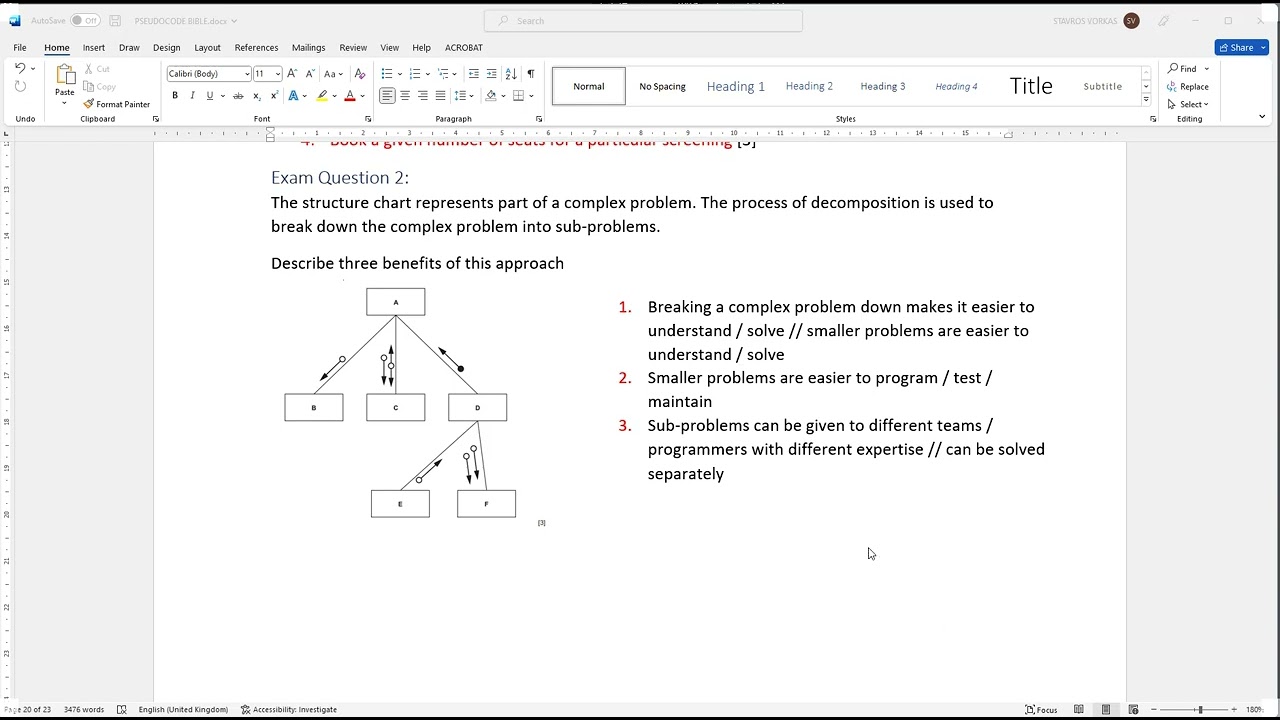Viewport: 1280px width, 720px height.
Task: Click the zoom in plus button
Action: click(x=1234, y=710)
